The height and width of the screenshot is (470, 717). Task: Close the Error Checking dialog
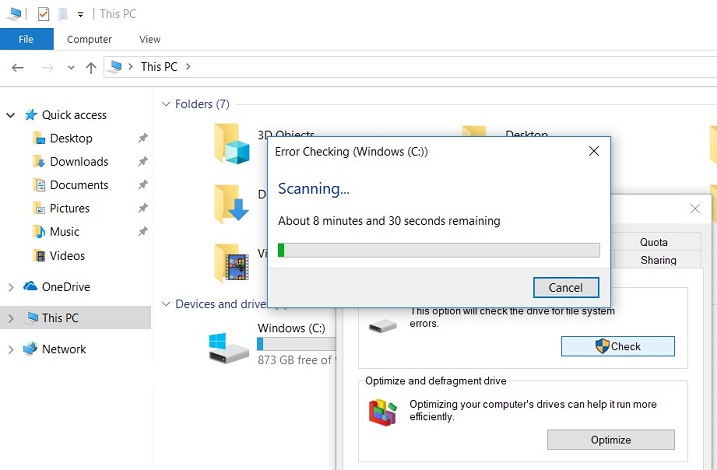click(x=594, y=151)
